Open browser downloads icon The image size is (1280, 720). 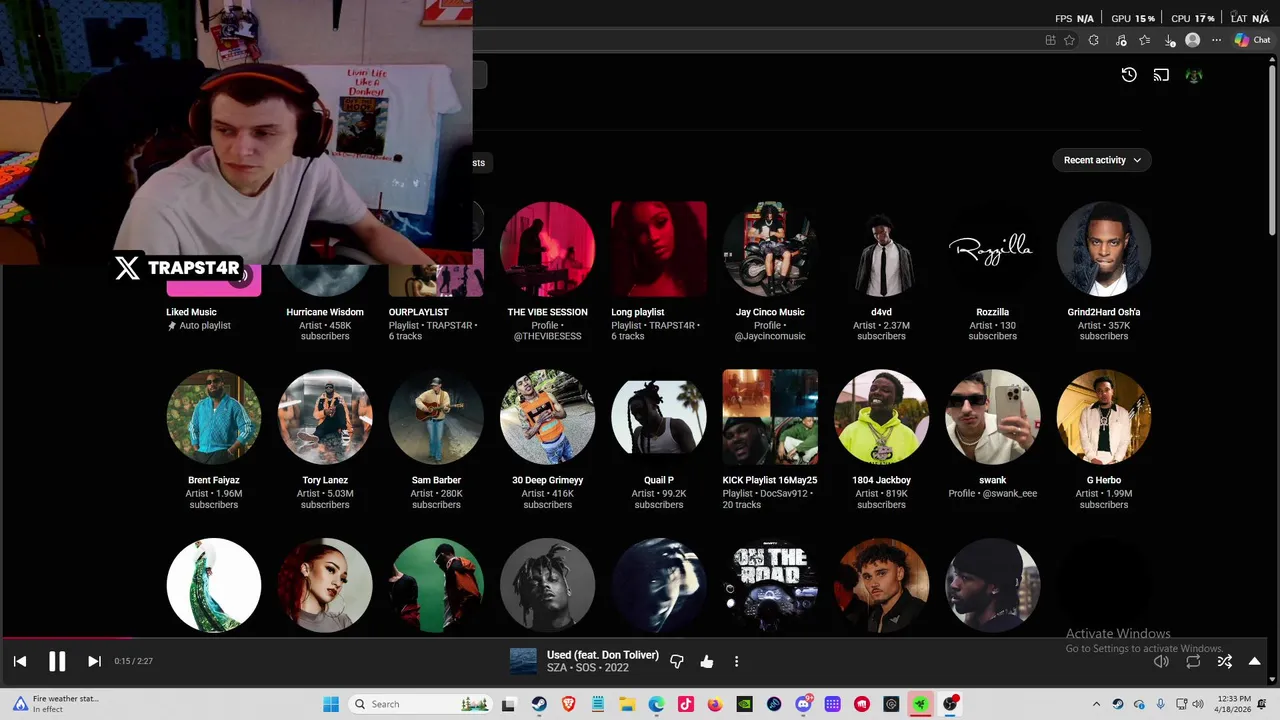pyautogui.click(x=1169, y=40)
